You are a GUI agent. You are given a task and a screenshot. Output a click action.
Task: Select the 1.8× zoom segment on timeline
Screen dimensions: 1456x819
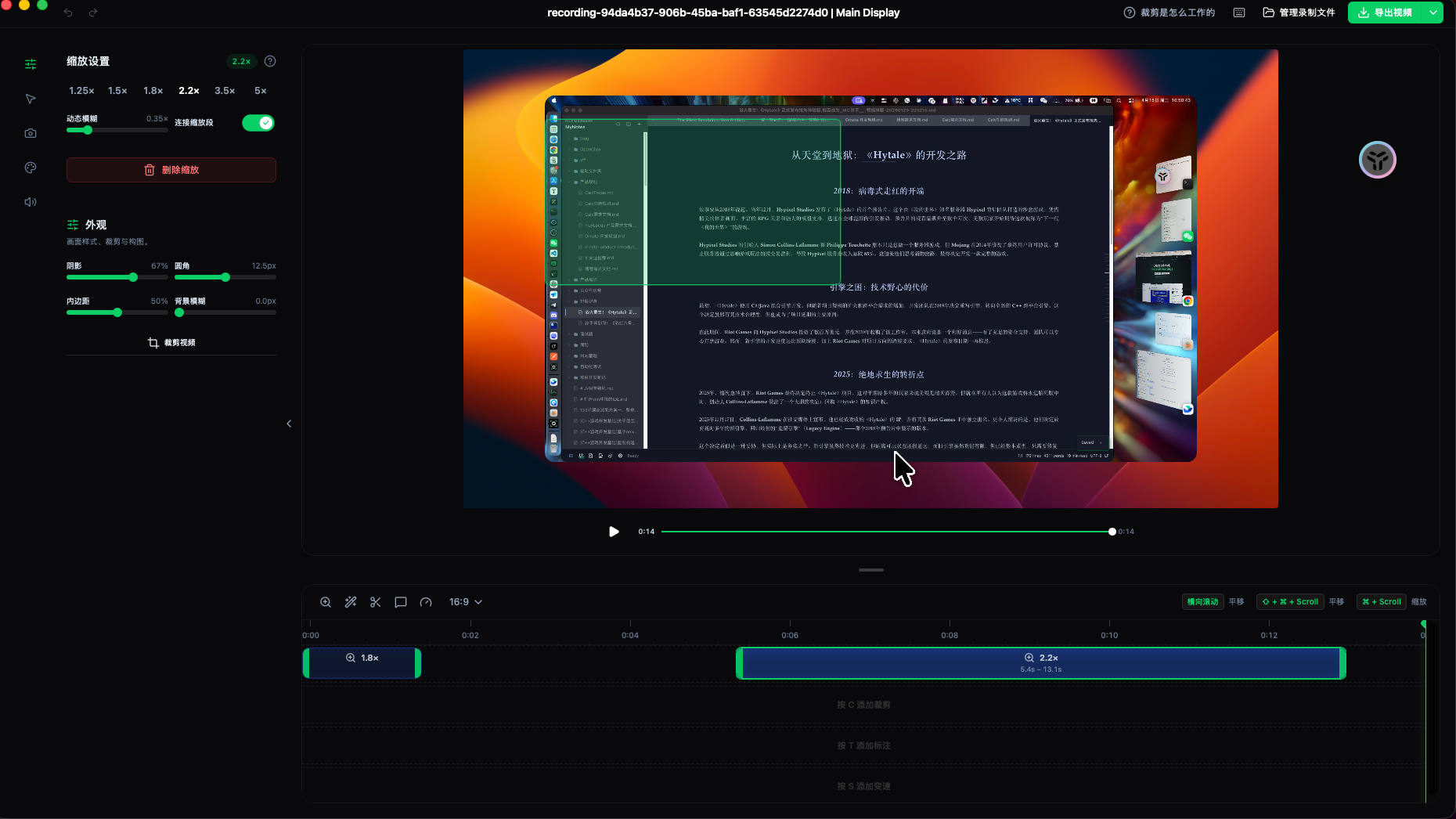[x=362, y=663]
